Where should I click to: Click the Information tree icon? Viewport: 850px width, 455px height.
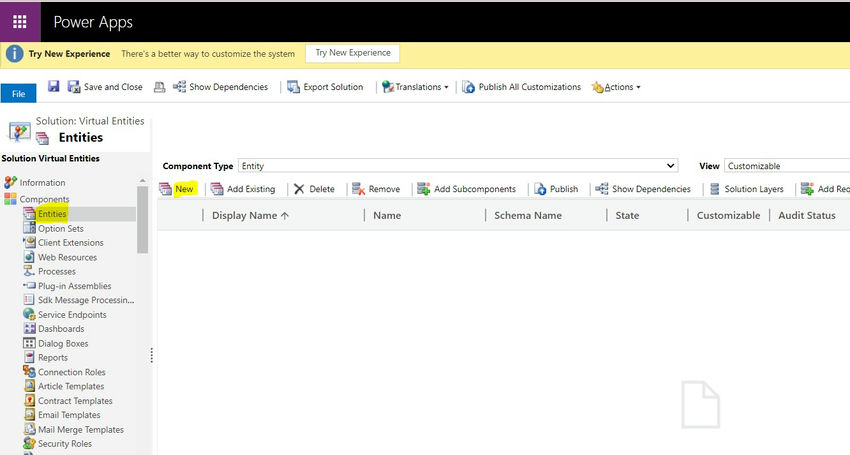pyautogui.click(x=10, y=182)
